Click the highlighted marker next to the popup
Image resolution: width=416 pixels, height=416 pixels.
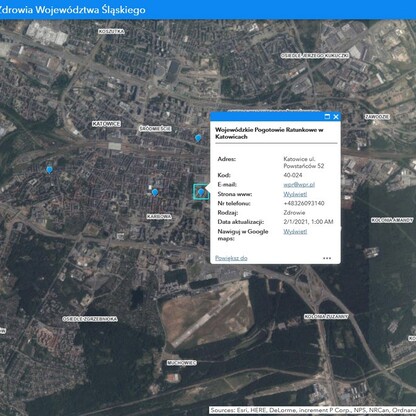pos(201,192)
